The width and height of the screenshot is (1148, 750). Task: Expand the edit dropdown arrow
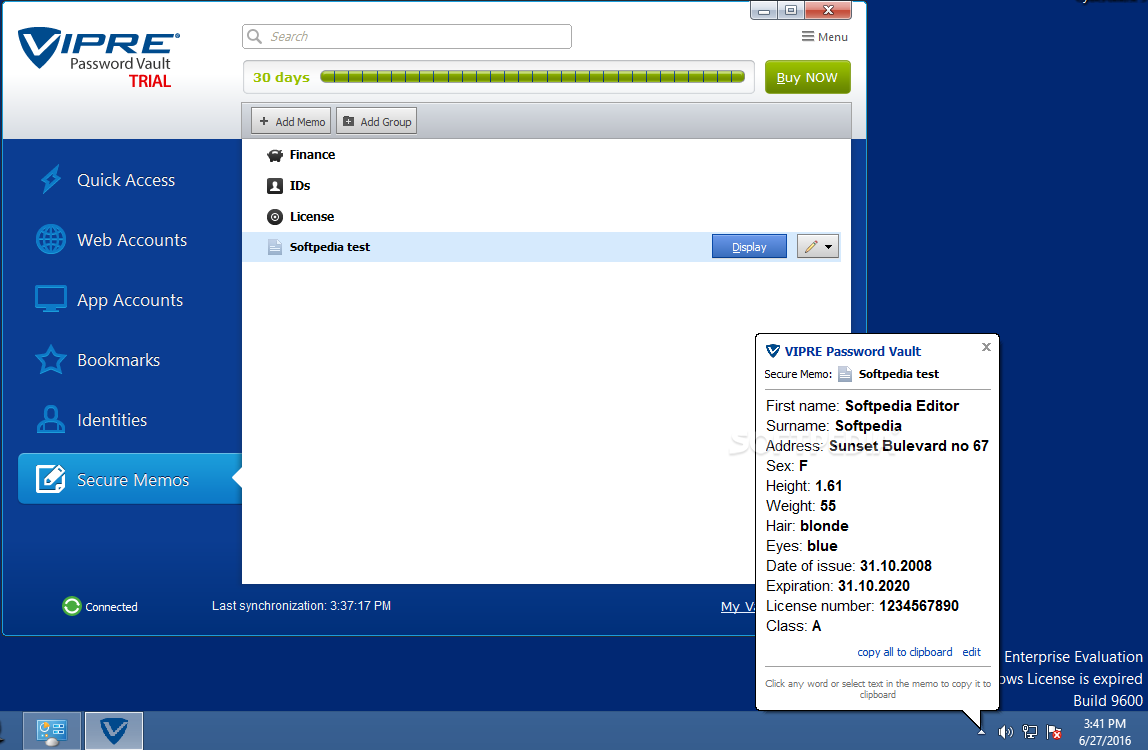pyautogui.click(x=829, y=247)
